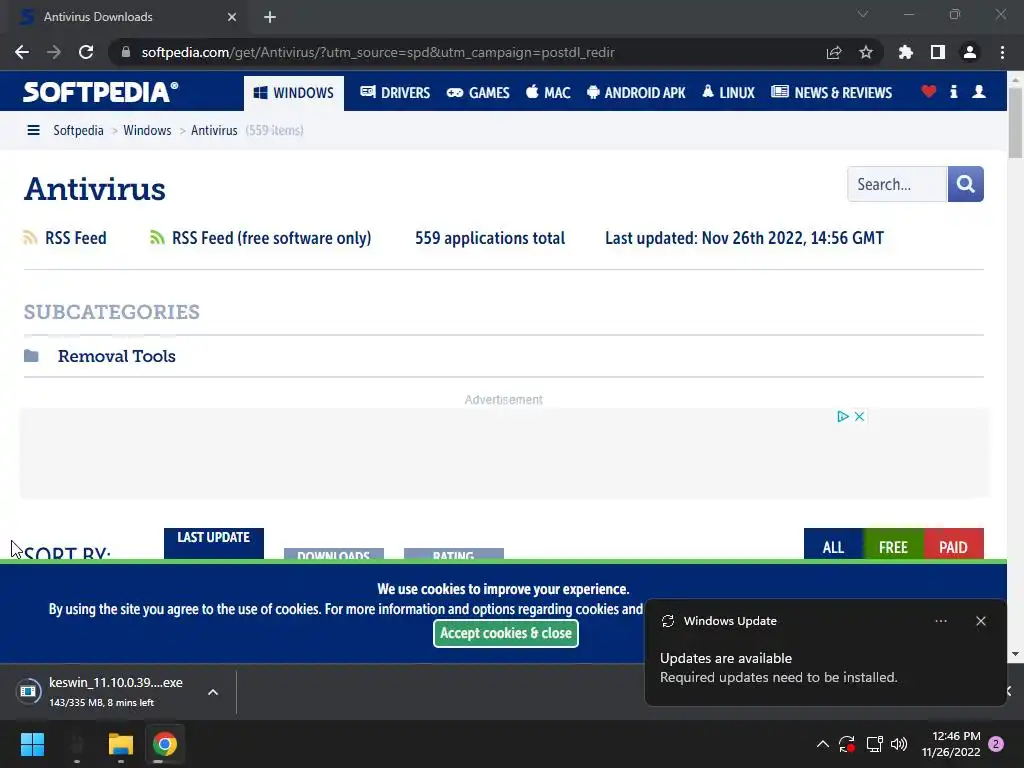Click the Windows breadcrumb link
Screen dimensions: 1024x768
click(147, 130)
